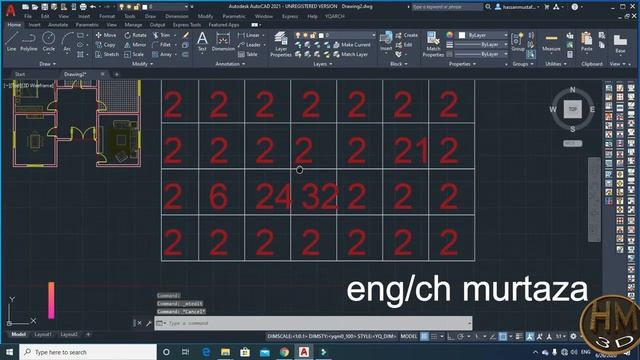Click the Match Properties tool
Image resolution: width=640 pixels, height=360 pixels.
pos(433,44)
